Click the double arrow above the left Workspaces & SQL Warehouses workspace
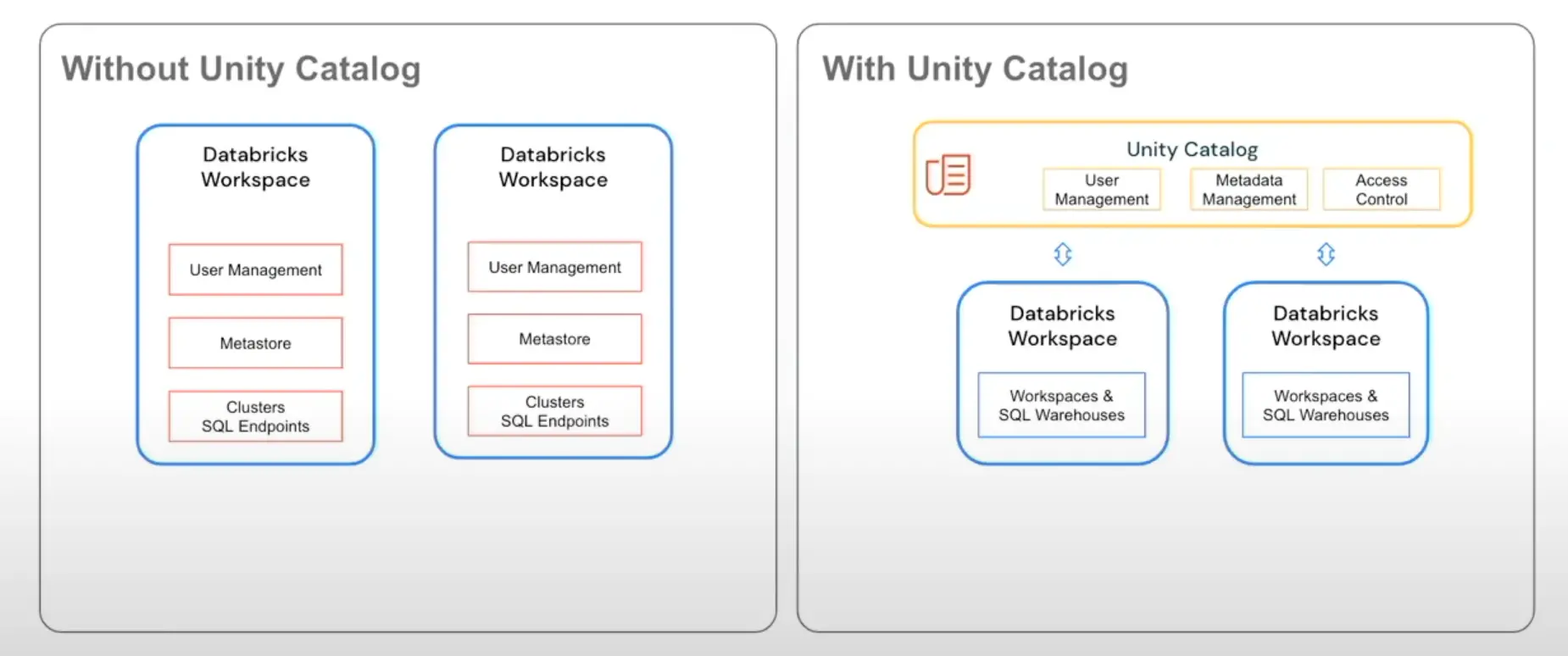 (1063, 254)
